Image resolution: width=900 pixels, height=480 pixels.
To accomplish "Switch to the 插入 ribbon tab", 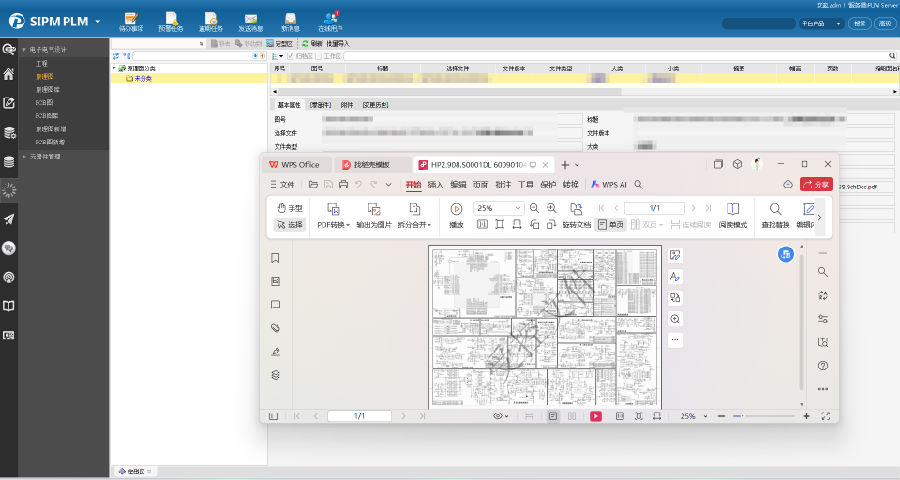I will tap(435, 185).
